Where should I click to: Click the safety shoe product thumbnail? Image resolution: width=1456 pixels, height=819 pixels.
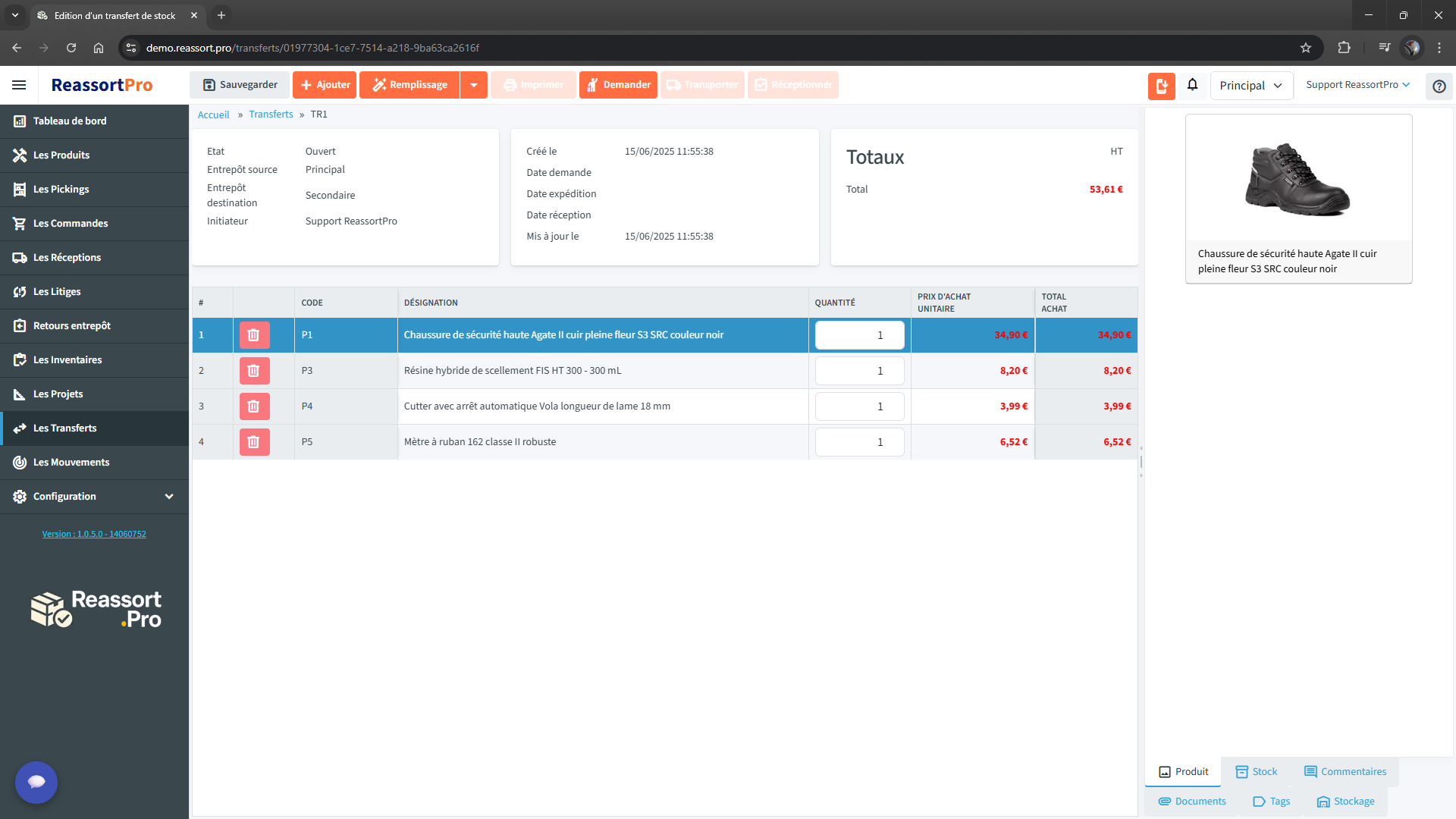pos(1298,179)
